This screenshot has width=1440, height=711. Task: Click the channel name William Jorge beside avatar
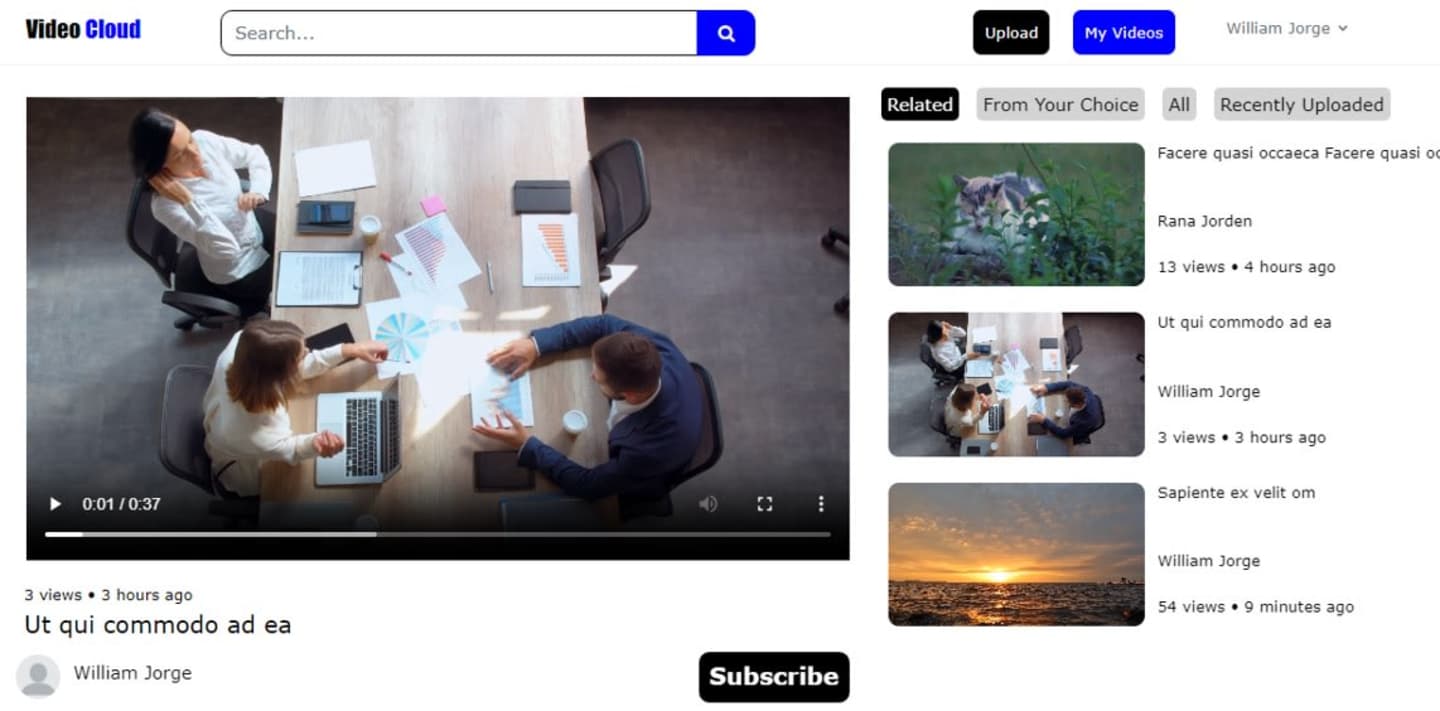coord(133,673)
